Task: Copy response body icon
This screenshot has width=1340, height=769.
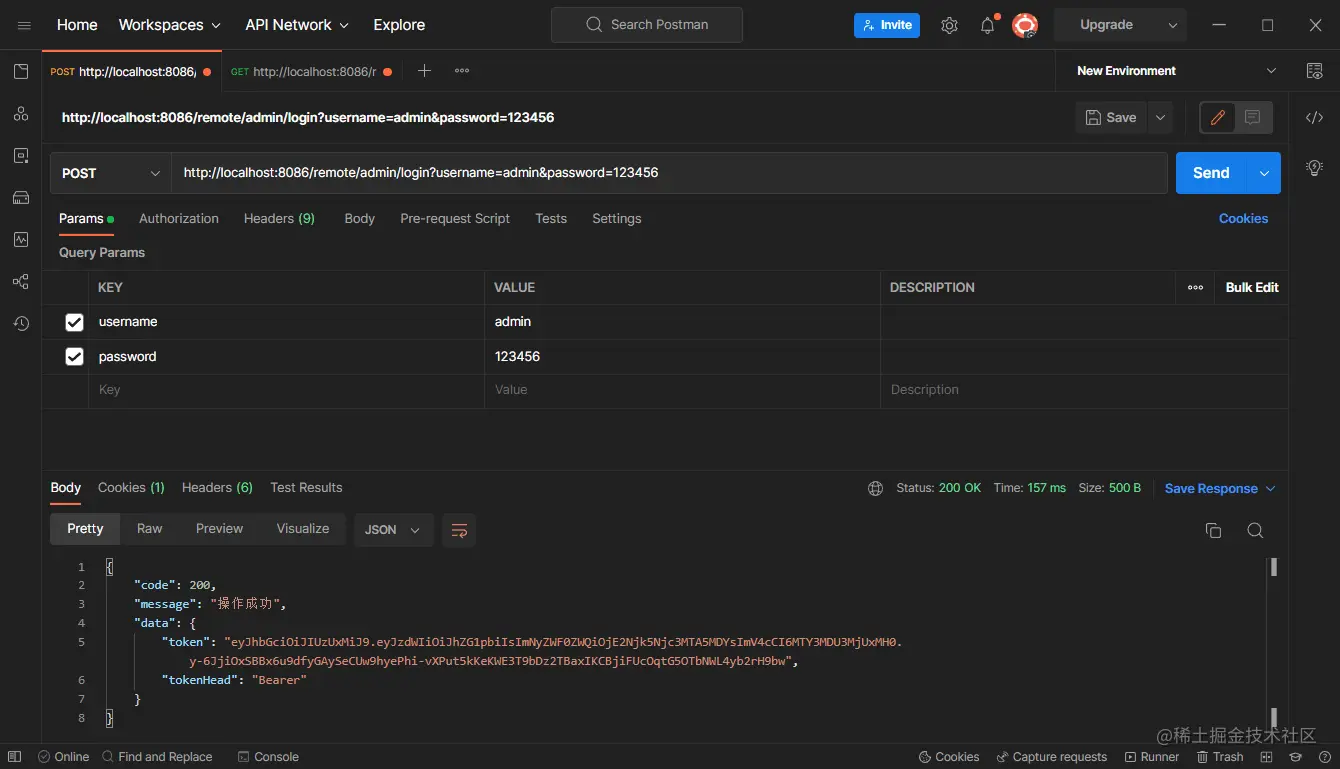Action: tap(1213, 530)
